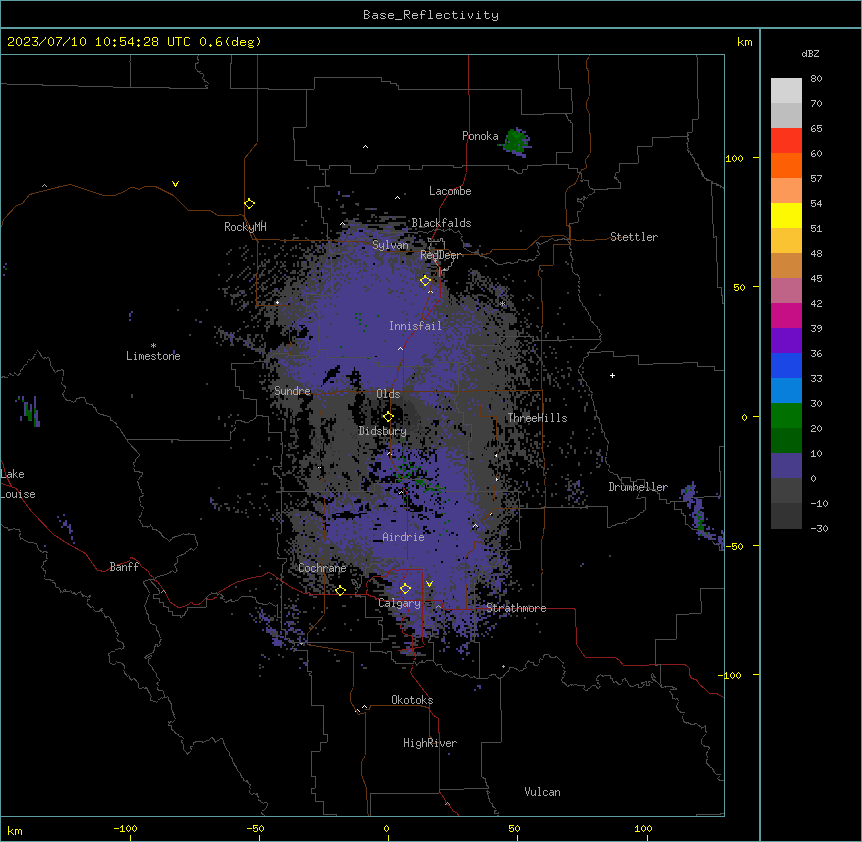Select the yellow diamond marker below Cochrane
Screen dimensions: 862x842
(340, 590)
